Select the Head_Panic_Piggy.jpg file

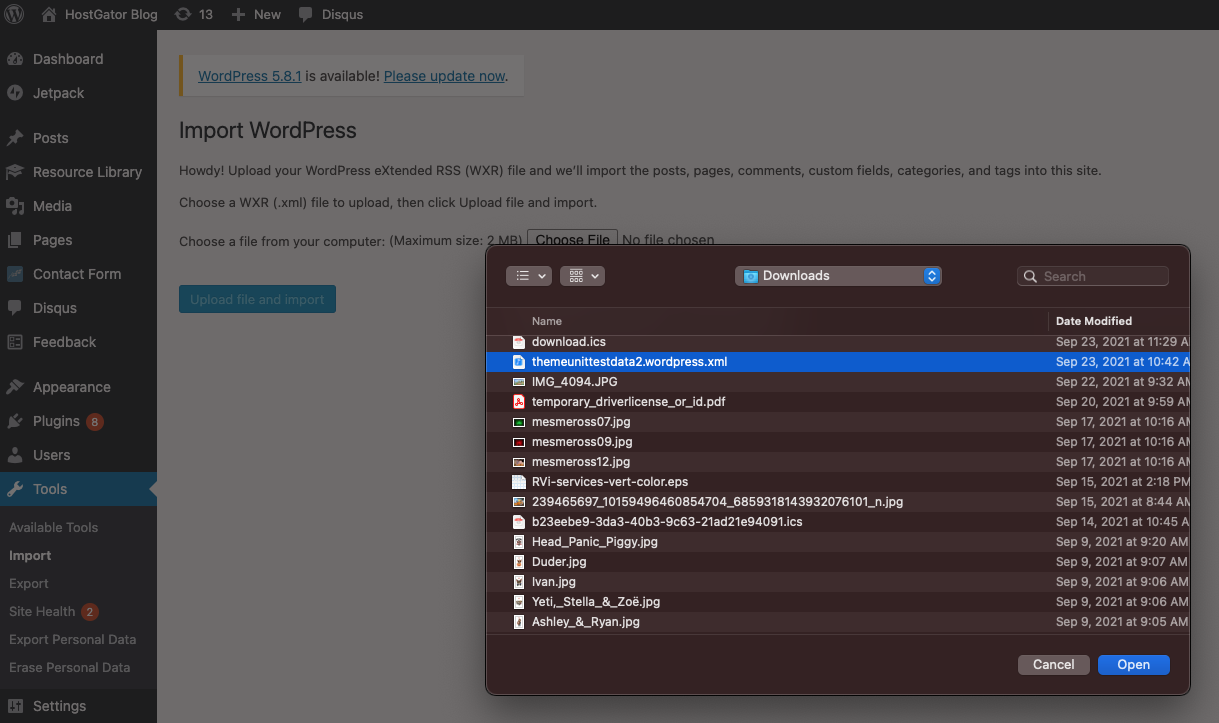click(837, 542)
